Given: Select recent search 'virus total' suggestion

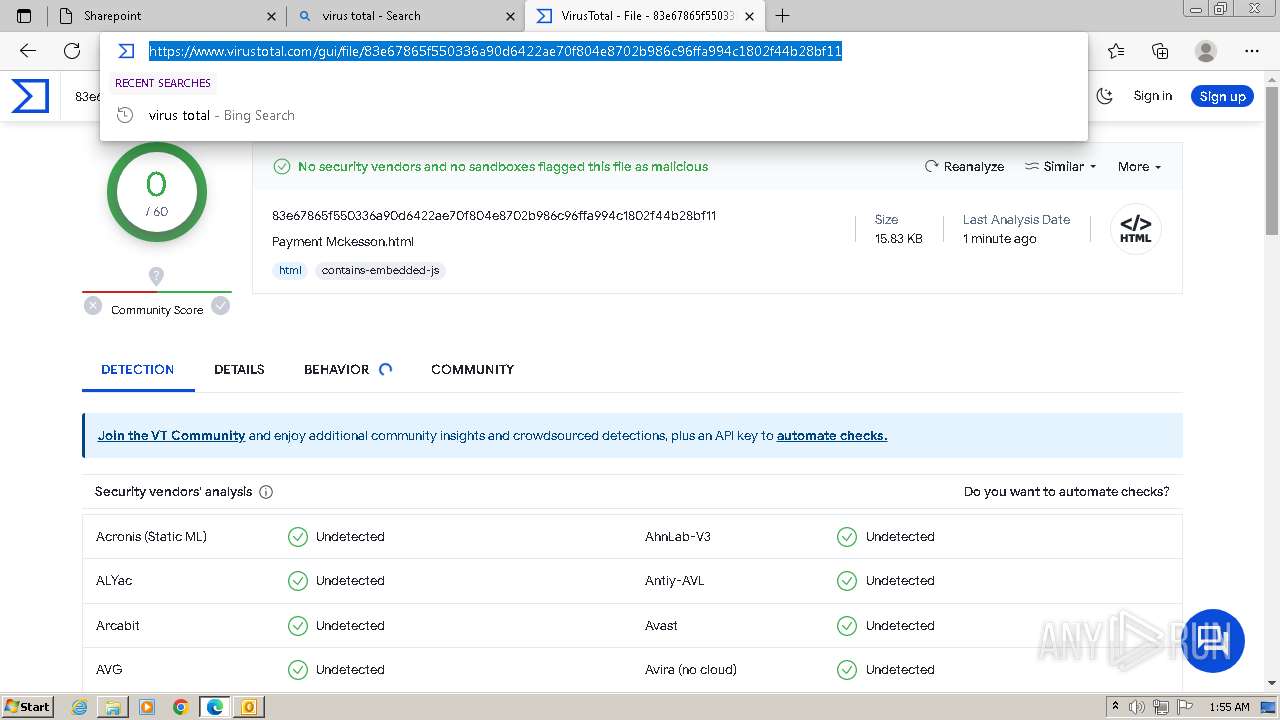Looking at the screenshot, I should 594,115.
